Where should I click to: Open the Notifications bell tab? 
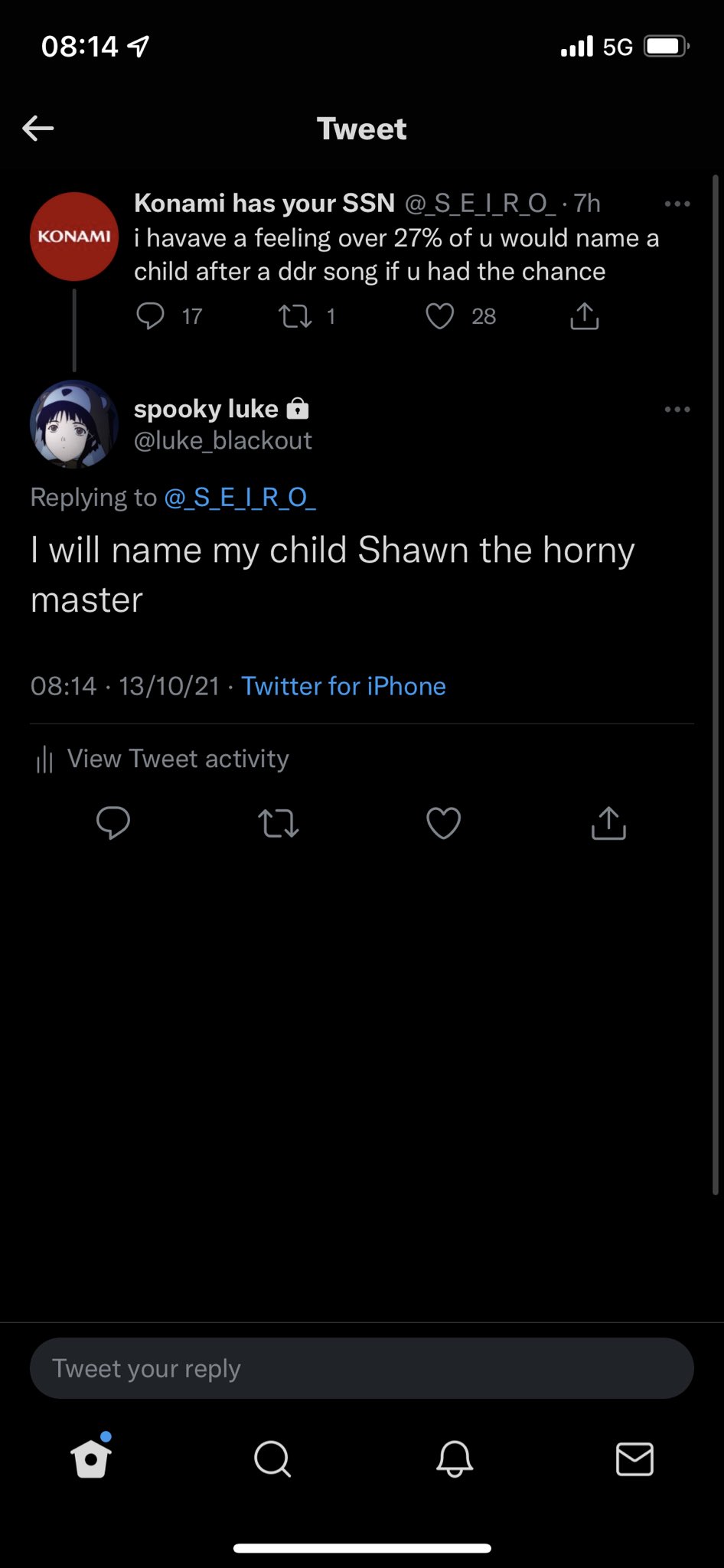455,1459
